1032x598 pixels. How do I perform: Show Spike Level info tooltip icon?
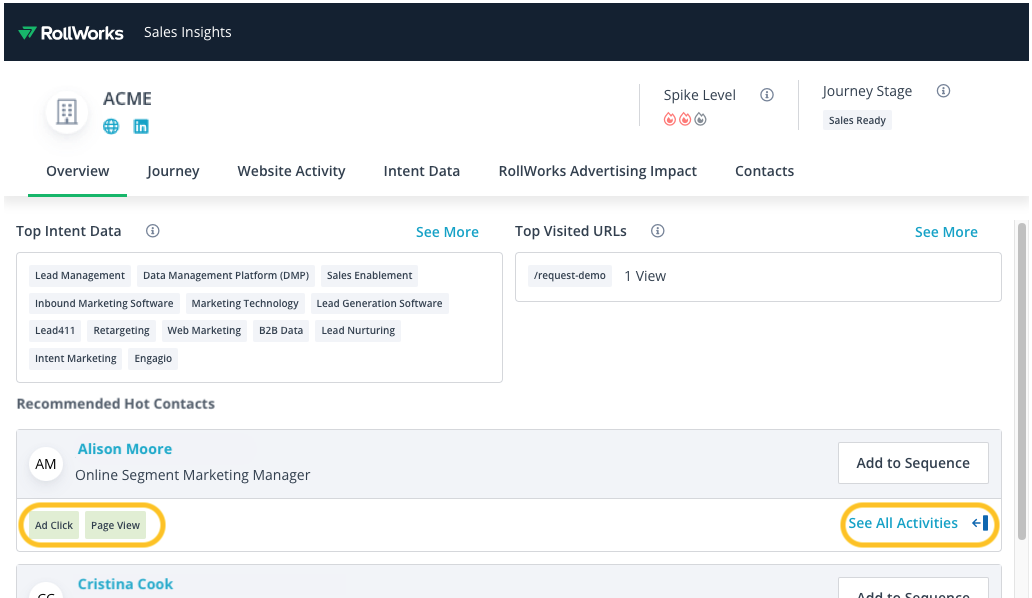point(767,95)
